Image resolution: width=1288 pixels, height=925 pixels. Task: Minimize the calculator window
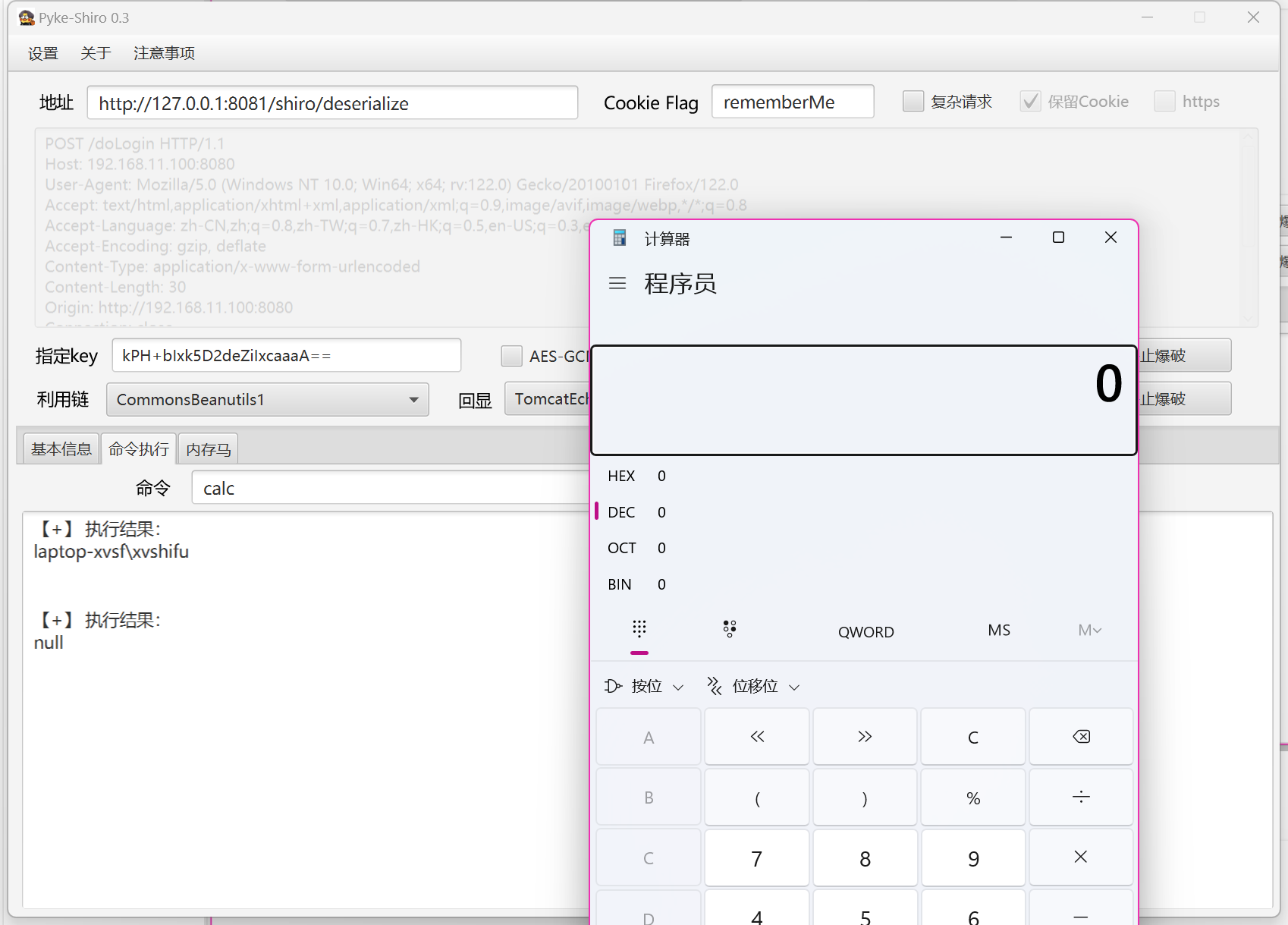click(x=1007, y=238)
